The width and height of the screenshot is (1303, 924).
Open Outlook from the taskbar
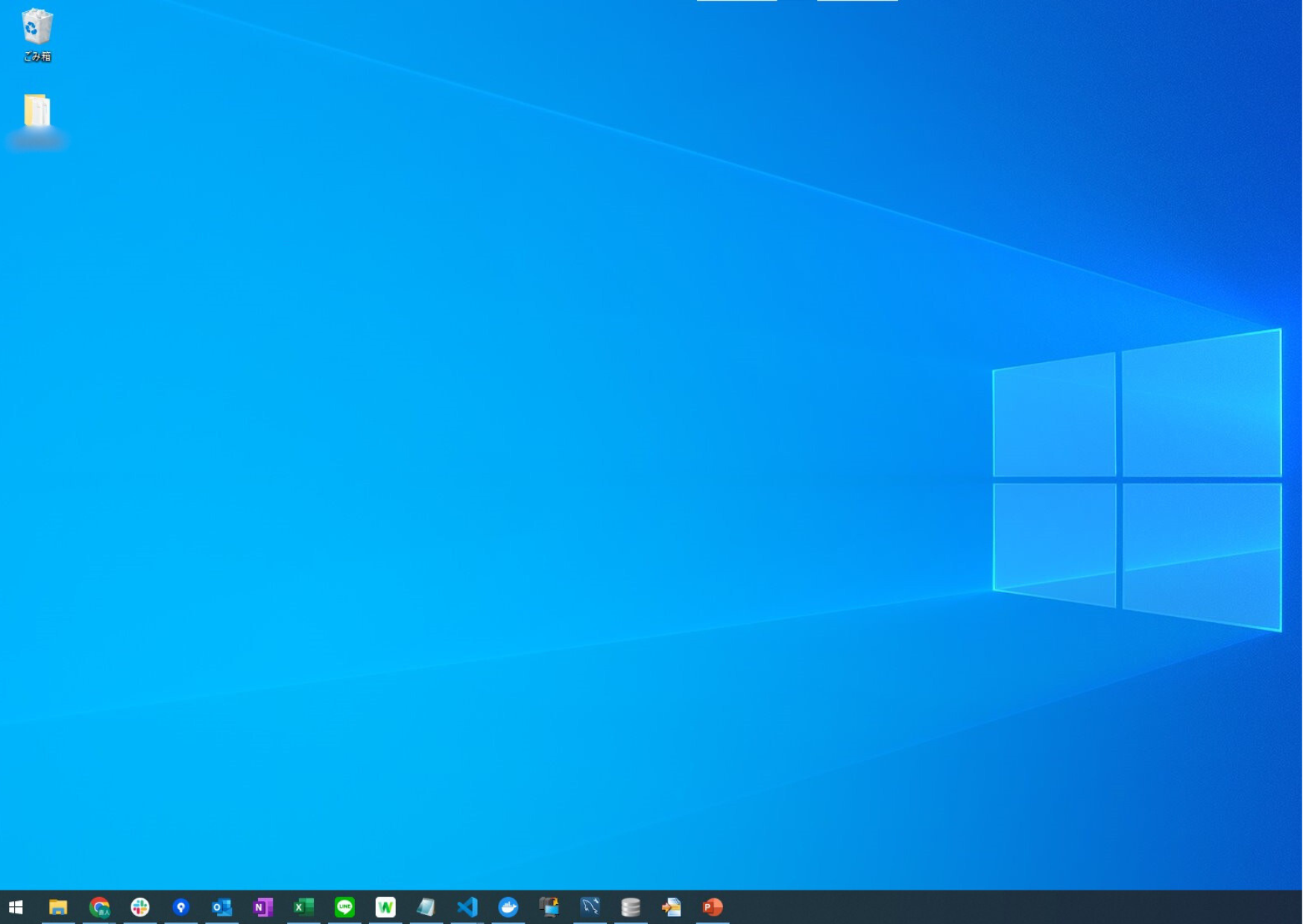[x=221, y=907]
